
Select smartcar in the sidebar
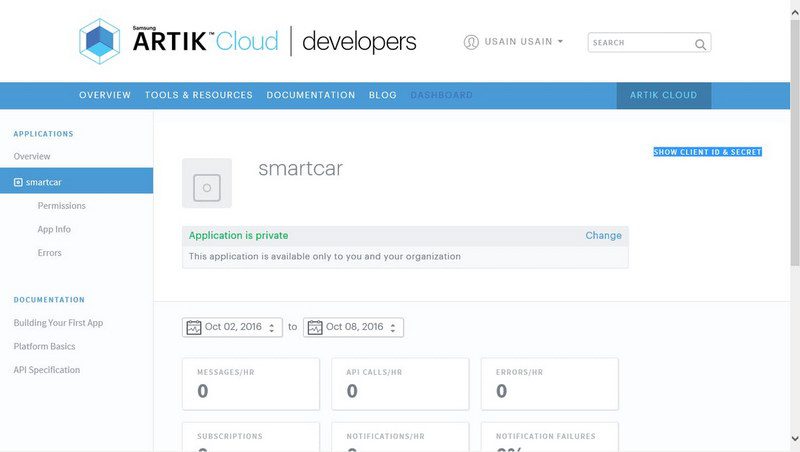point(77,181)
